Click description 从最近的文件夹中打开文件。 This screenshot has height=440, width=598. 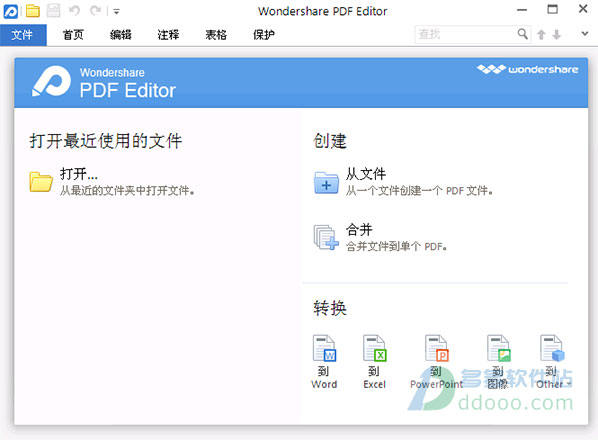[x=127, y=190]
